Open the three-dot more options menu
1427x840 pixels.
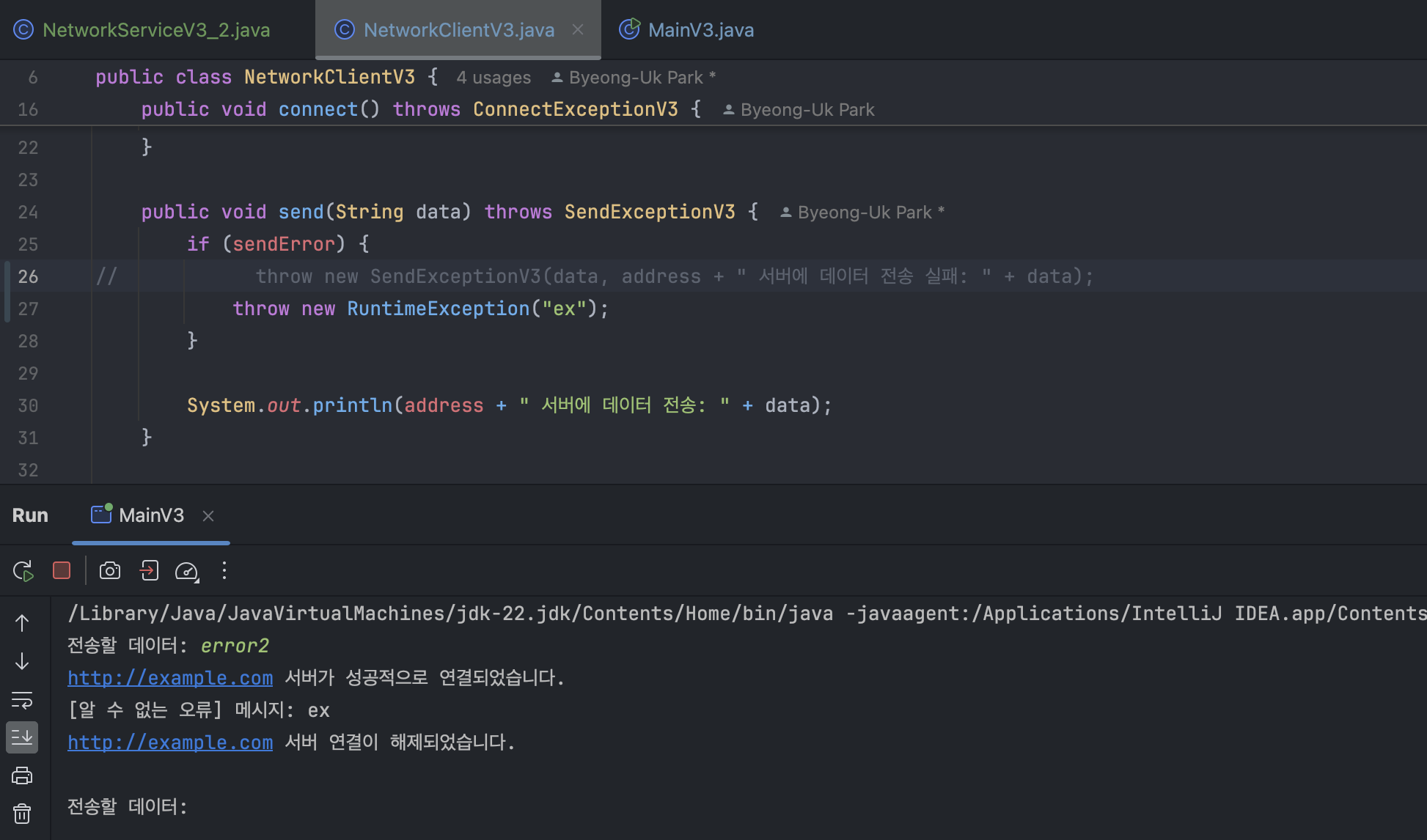pyautogui.click(x=224, y=570)
